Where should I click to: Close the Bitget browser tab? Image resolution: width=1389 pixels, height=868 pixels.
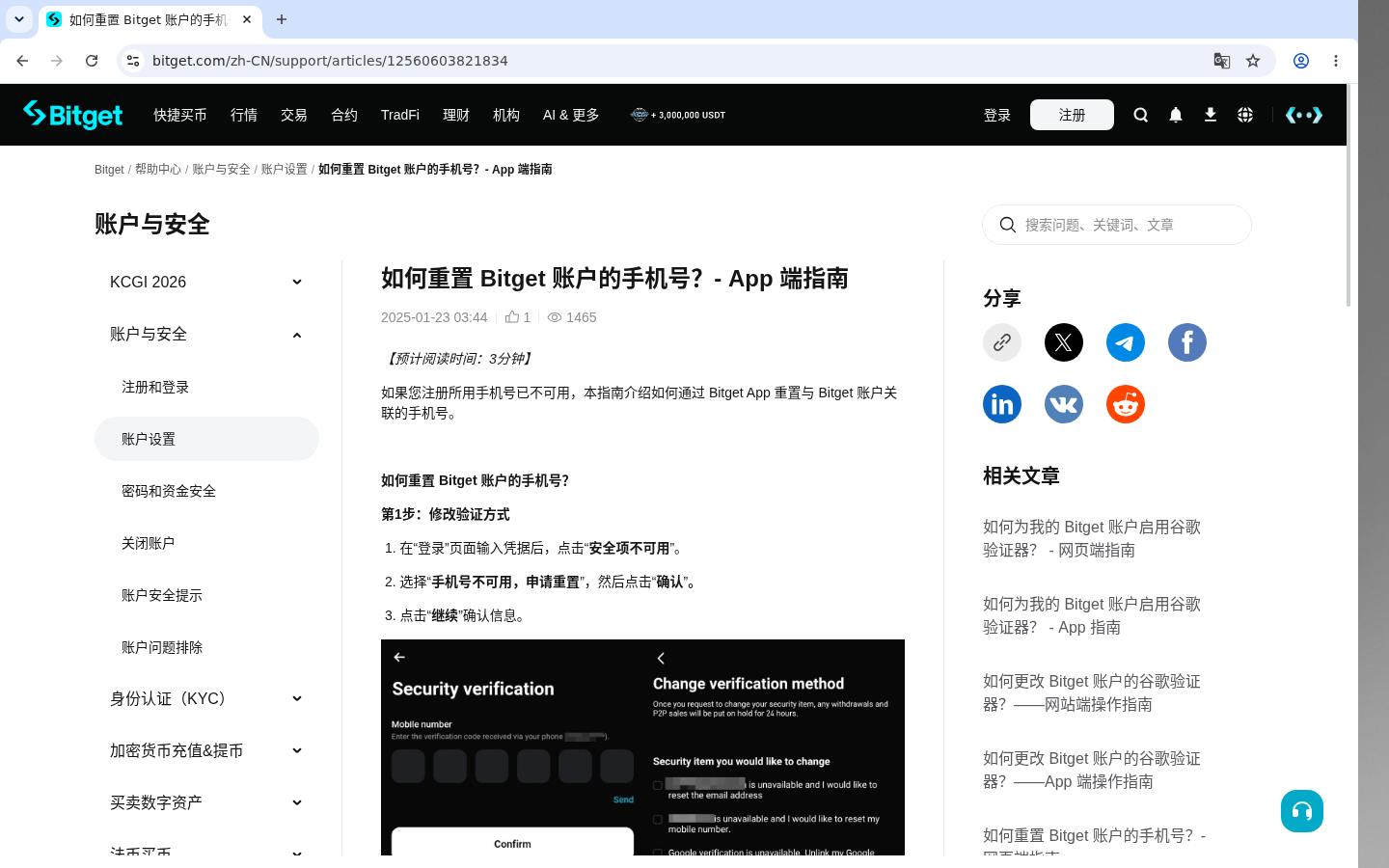point(247,19)
